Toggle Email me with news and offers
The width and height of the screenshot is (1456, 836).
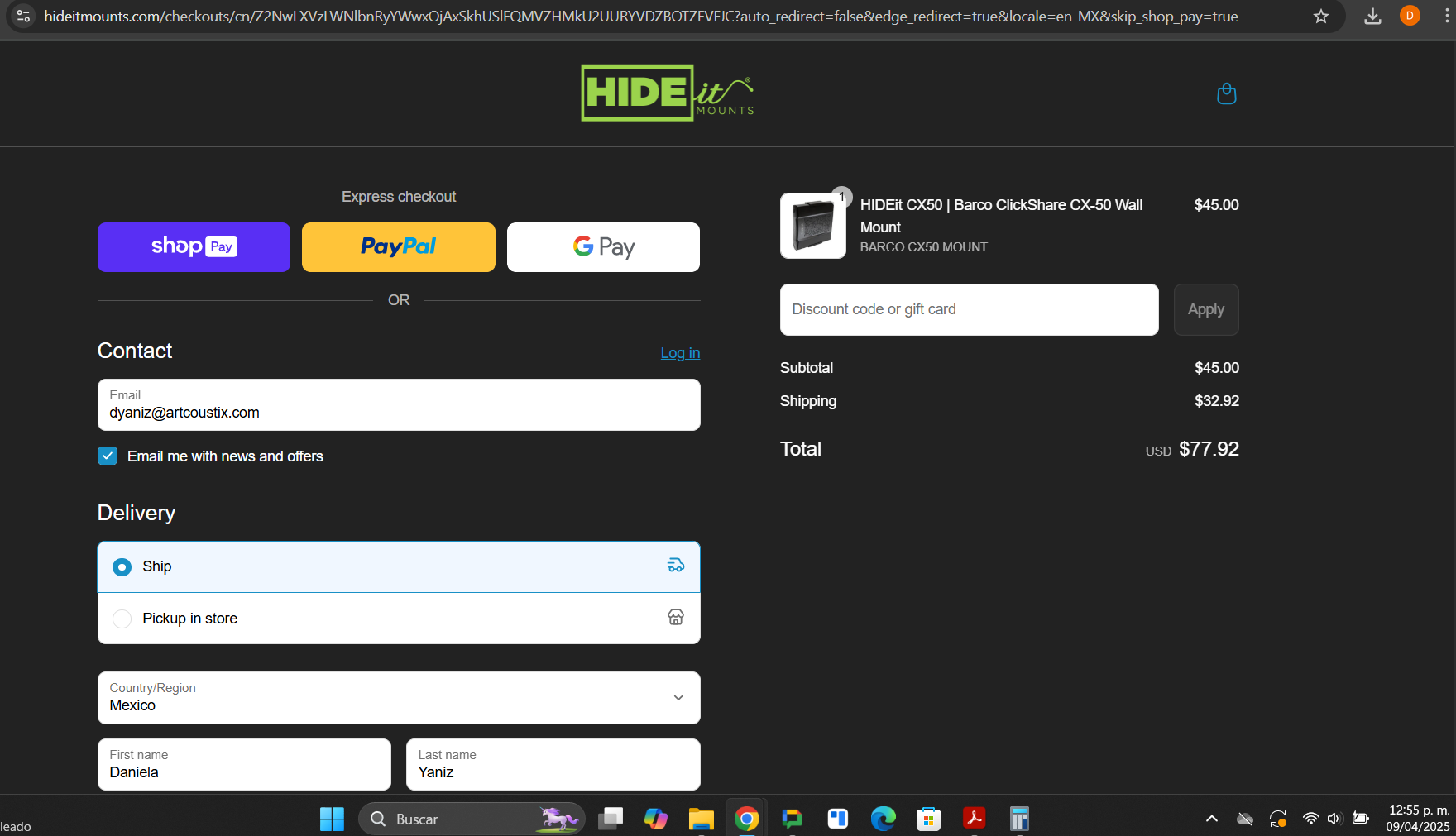(108, 456)
